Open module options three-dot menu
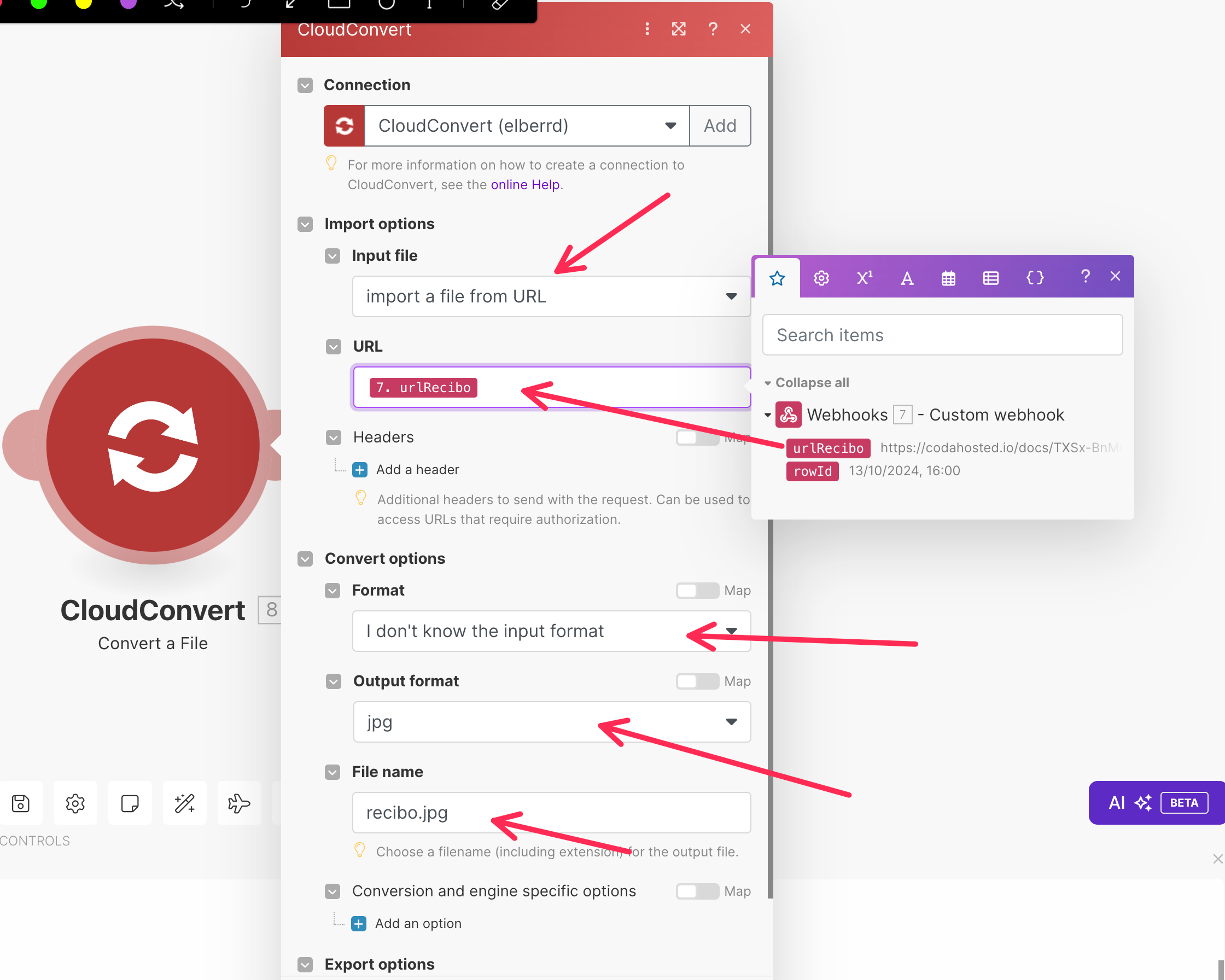Image resolution: width=1225 pixels, height=980 pixels. pyautogui.click(x=647, y=29)
